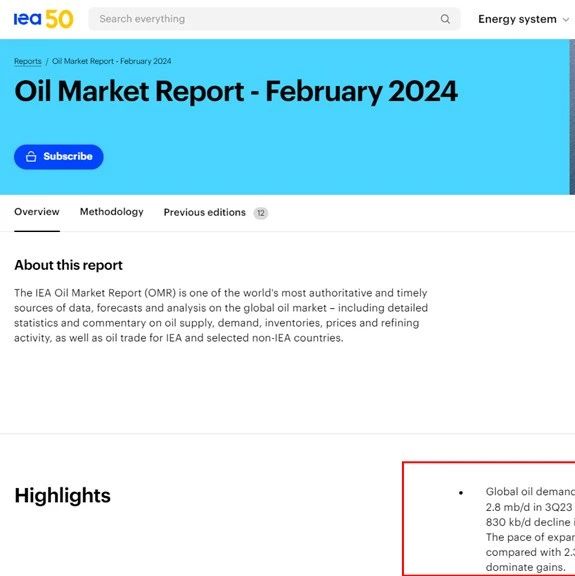Viewport: 575px width, 576px height.
Task: Click the bullet point in highlights box
Action: [x=461, y=493]
